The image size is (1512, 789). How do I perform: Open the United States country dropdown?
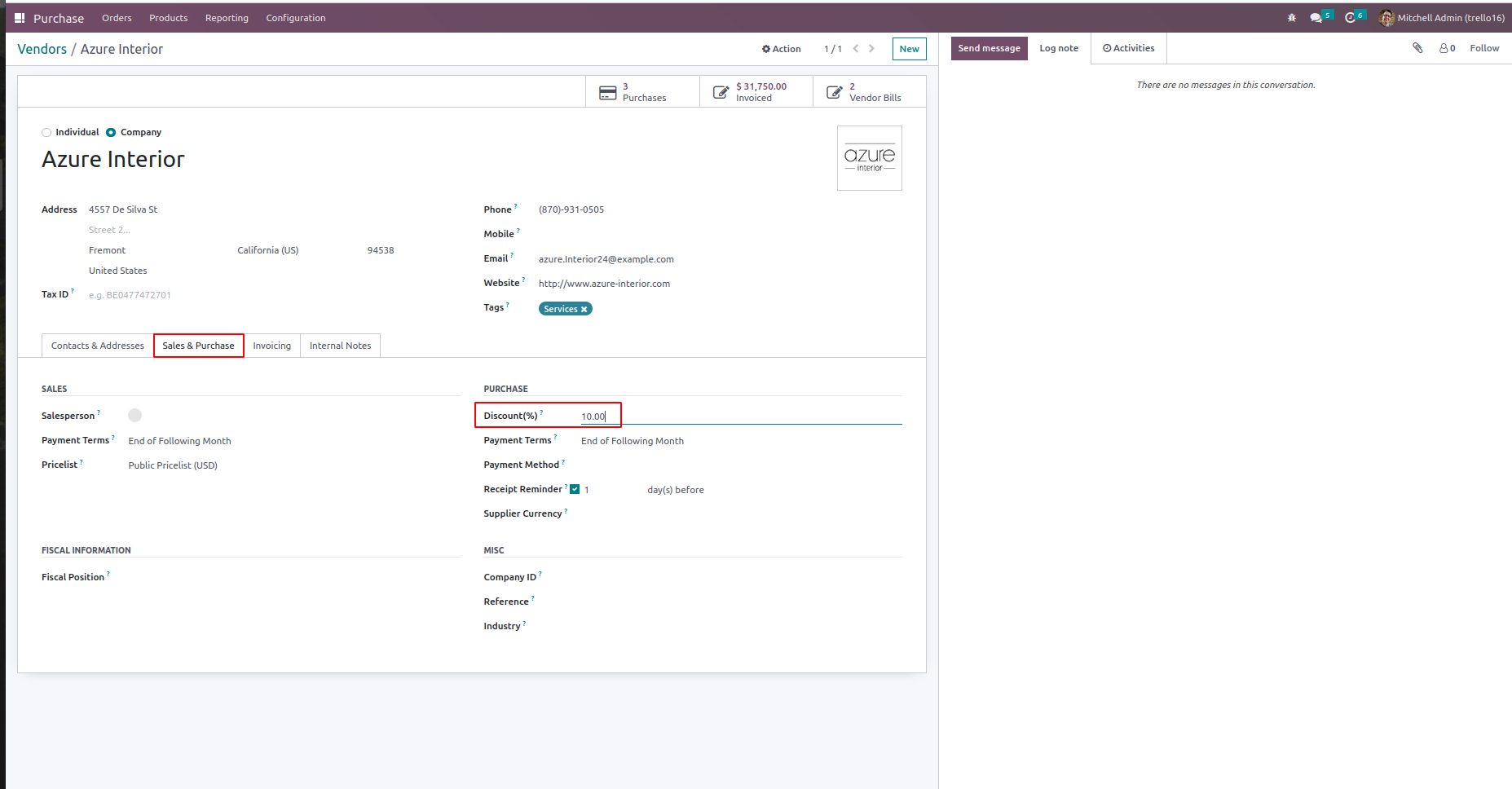click(274, 271)
